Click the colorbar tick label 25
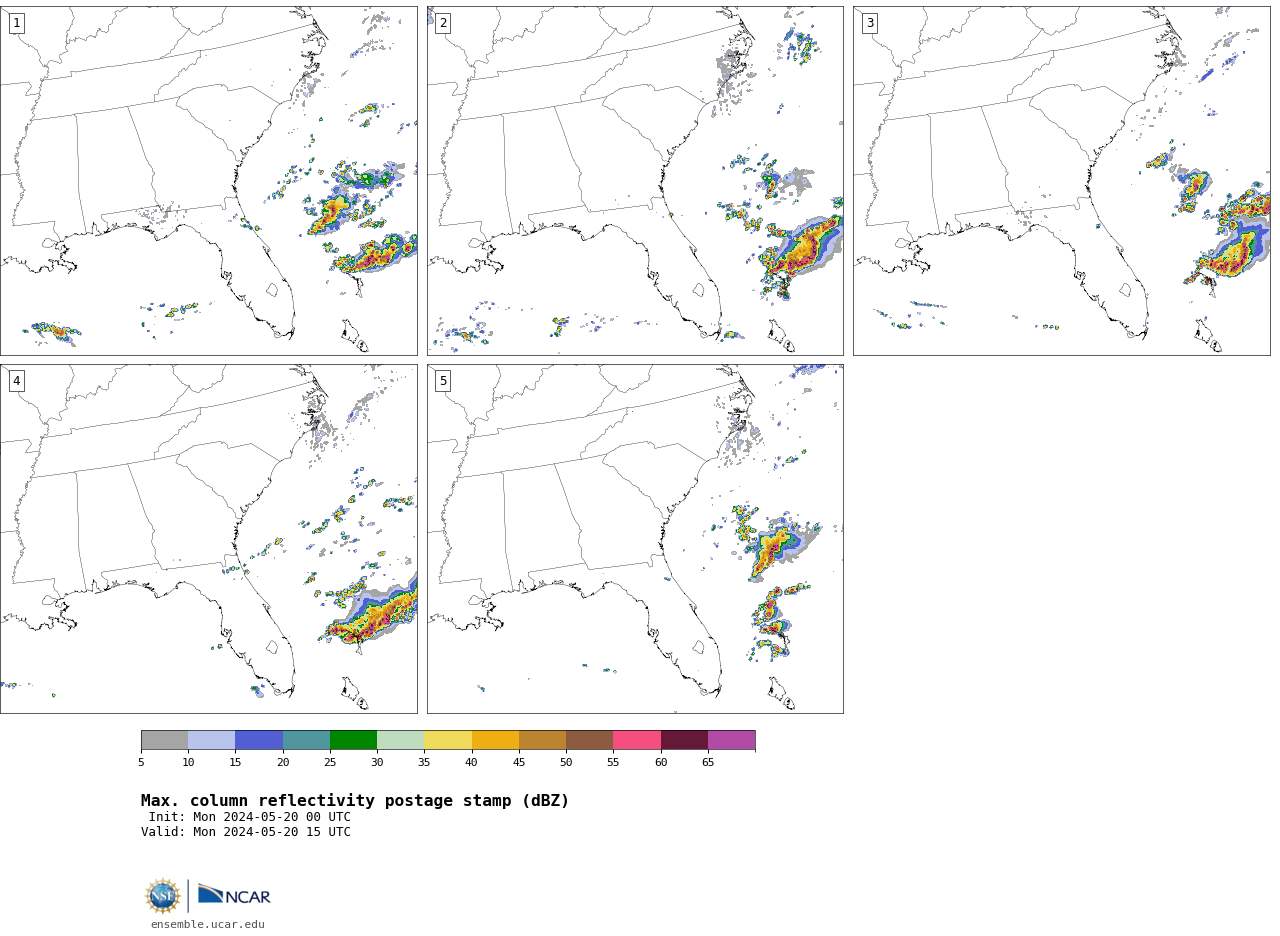Screen dimensions: 1280x936 coord(330,763)
